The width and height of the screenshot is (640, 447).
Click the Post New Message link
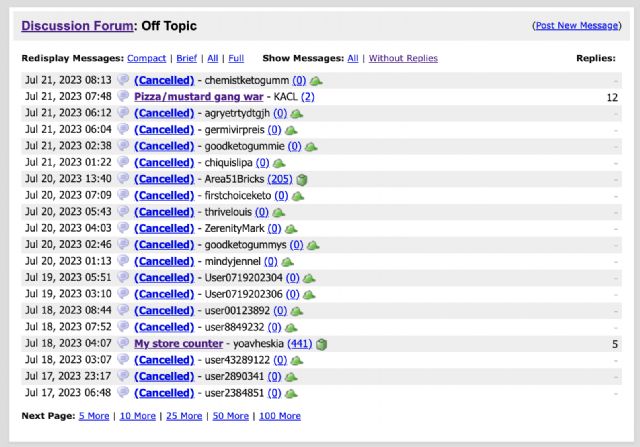(577, 26)
